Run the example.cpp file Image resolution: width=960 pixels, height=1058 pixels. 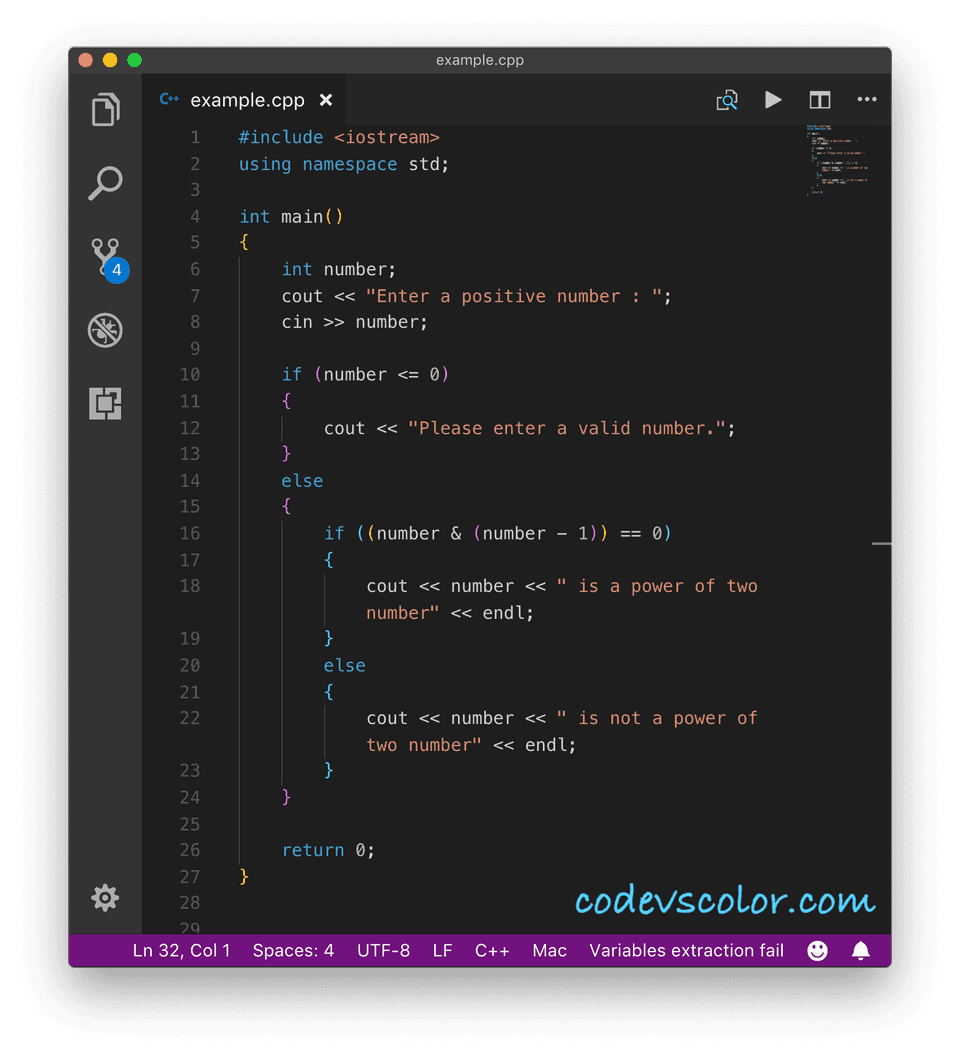pos(773,100)
